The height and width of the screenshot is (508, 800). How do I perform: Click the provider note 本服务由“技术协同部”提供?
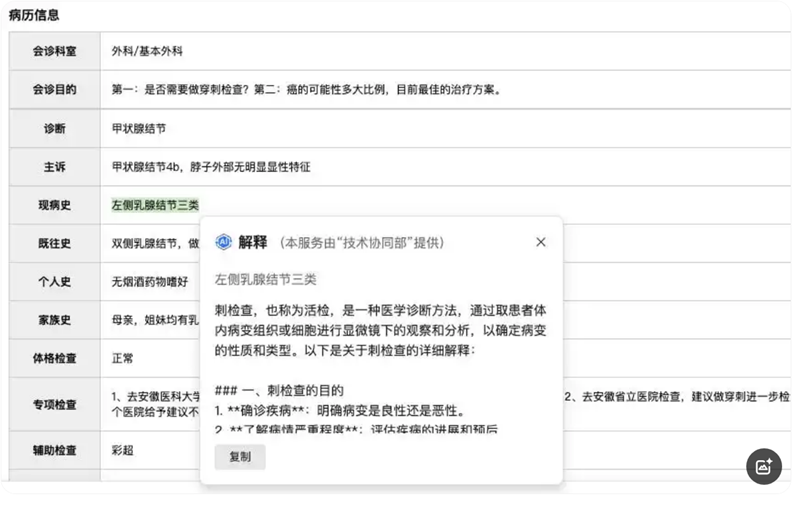362,243
